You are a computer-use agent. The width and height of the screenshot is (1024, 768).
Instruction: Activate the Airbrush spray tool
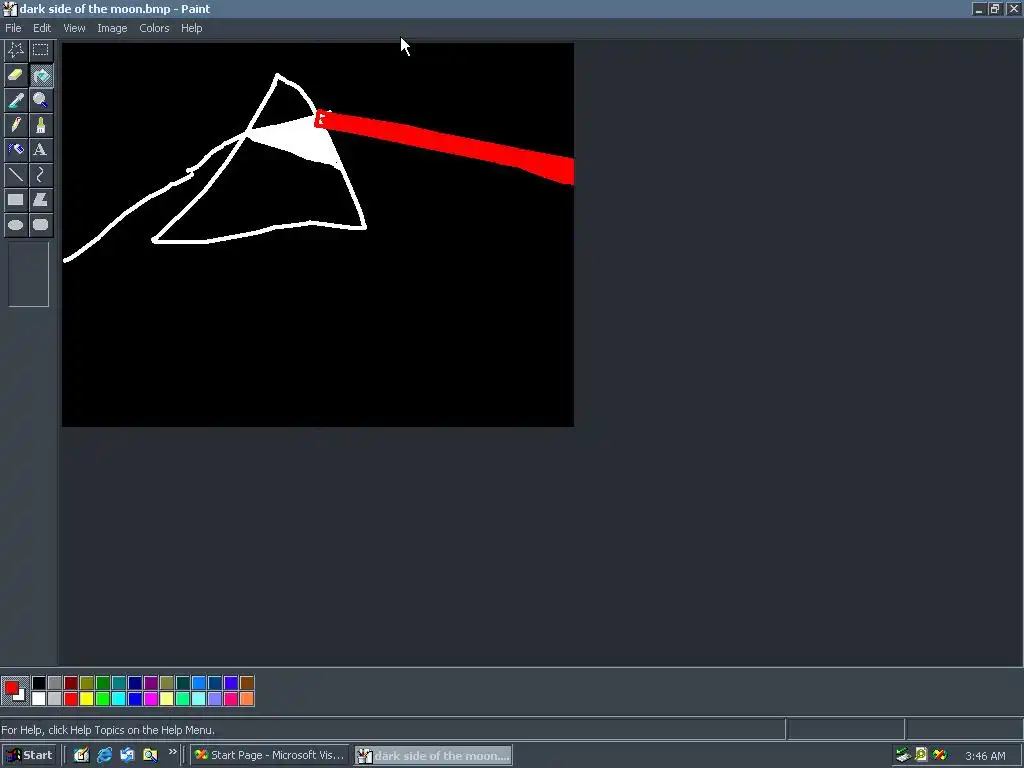click(x=16, y=150)
